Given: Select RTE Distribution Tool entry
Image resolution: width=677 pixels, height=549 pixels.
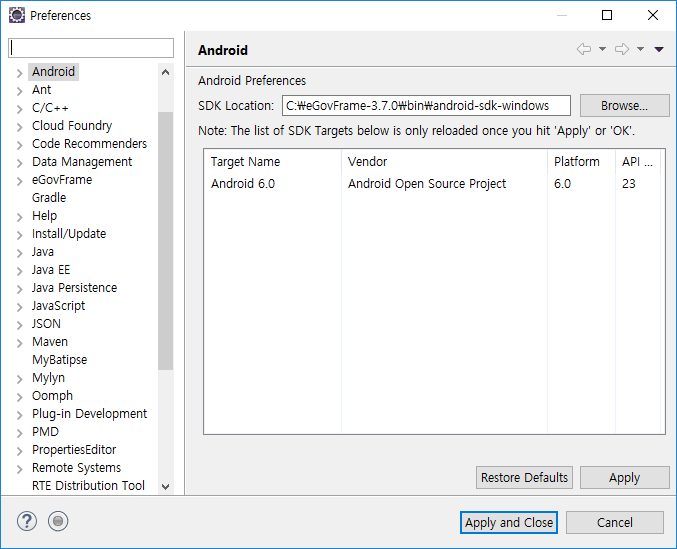Looking at the screenshot, I should click(88, 486).
